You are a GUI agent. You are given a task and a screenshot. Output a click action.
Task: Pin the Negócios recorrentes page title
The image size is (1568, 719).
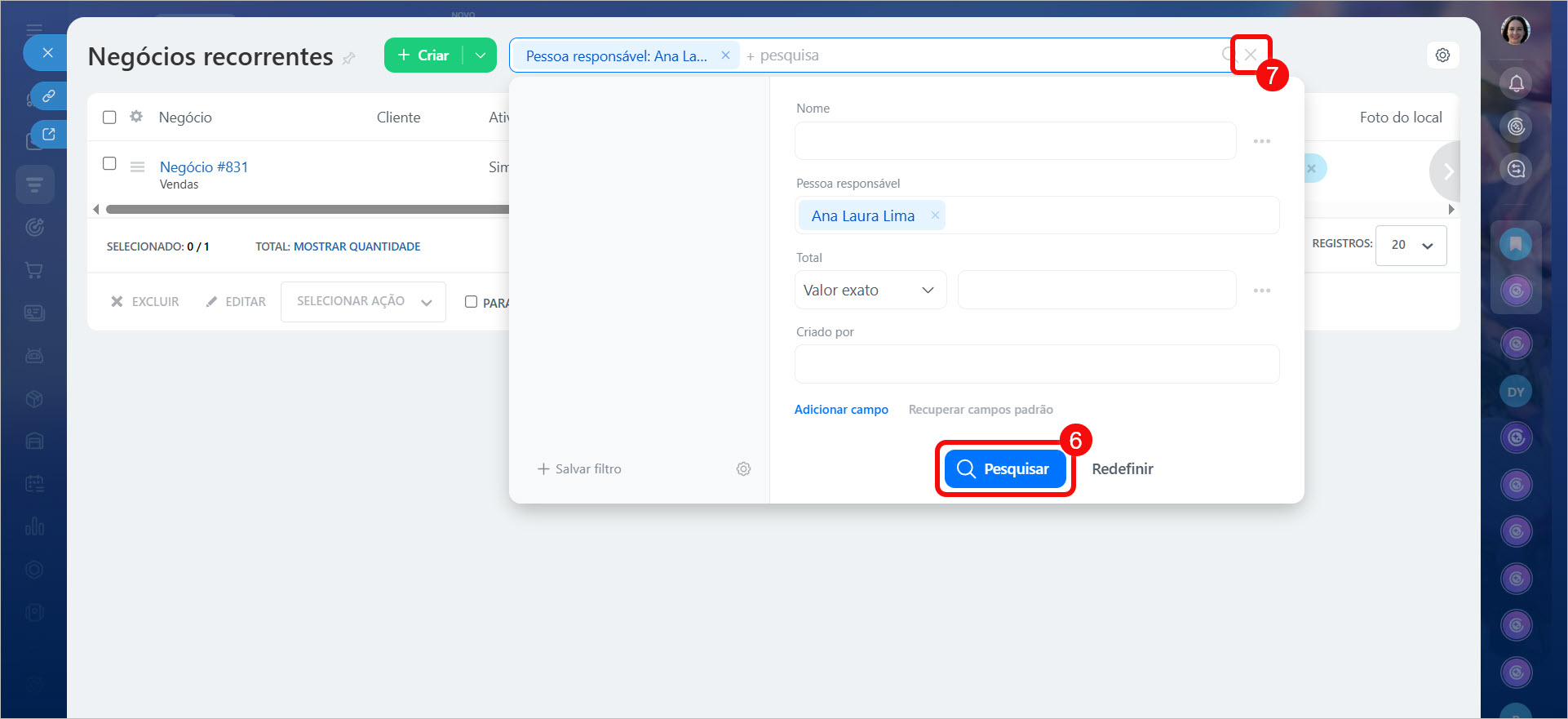[x=349, y=58]
